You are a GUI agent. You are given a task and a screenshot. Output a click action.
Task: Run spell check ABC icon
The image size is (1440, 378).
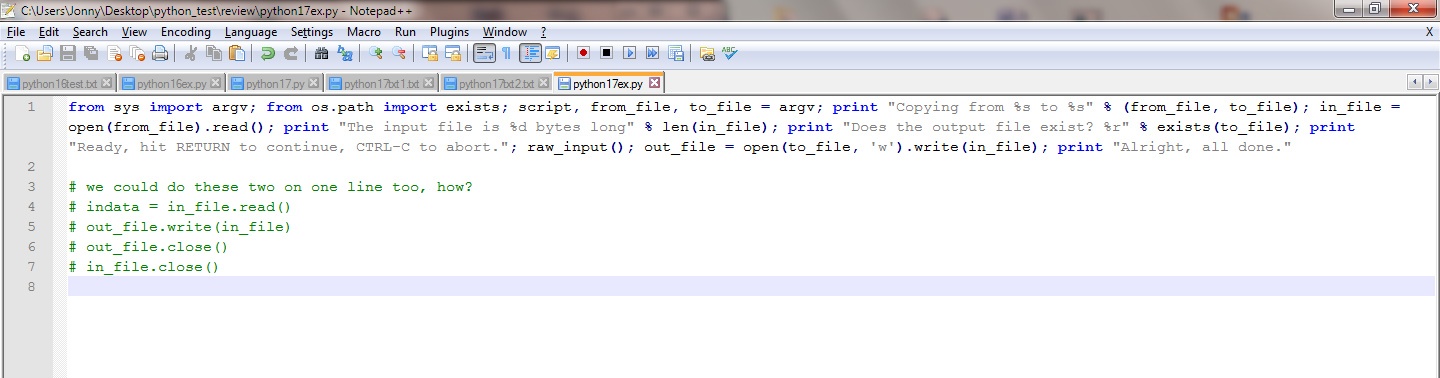(730, 53)
